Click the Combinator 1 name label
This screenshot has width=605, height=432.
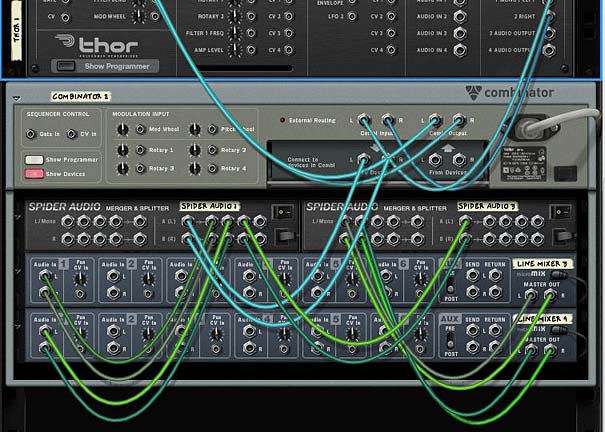81,96
